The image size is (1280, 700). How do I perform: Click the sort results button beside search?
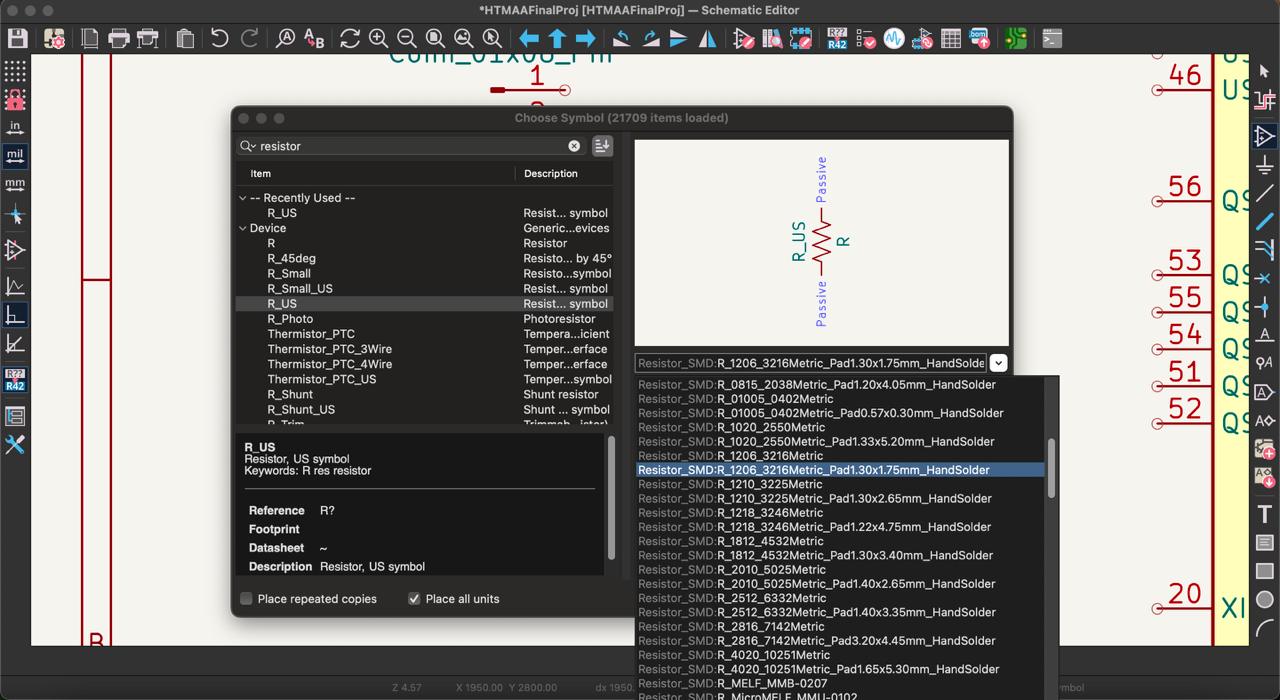pyautogui.click(x=602, y=146)
